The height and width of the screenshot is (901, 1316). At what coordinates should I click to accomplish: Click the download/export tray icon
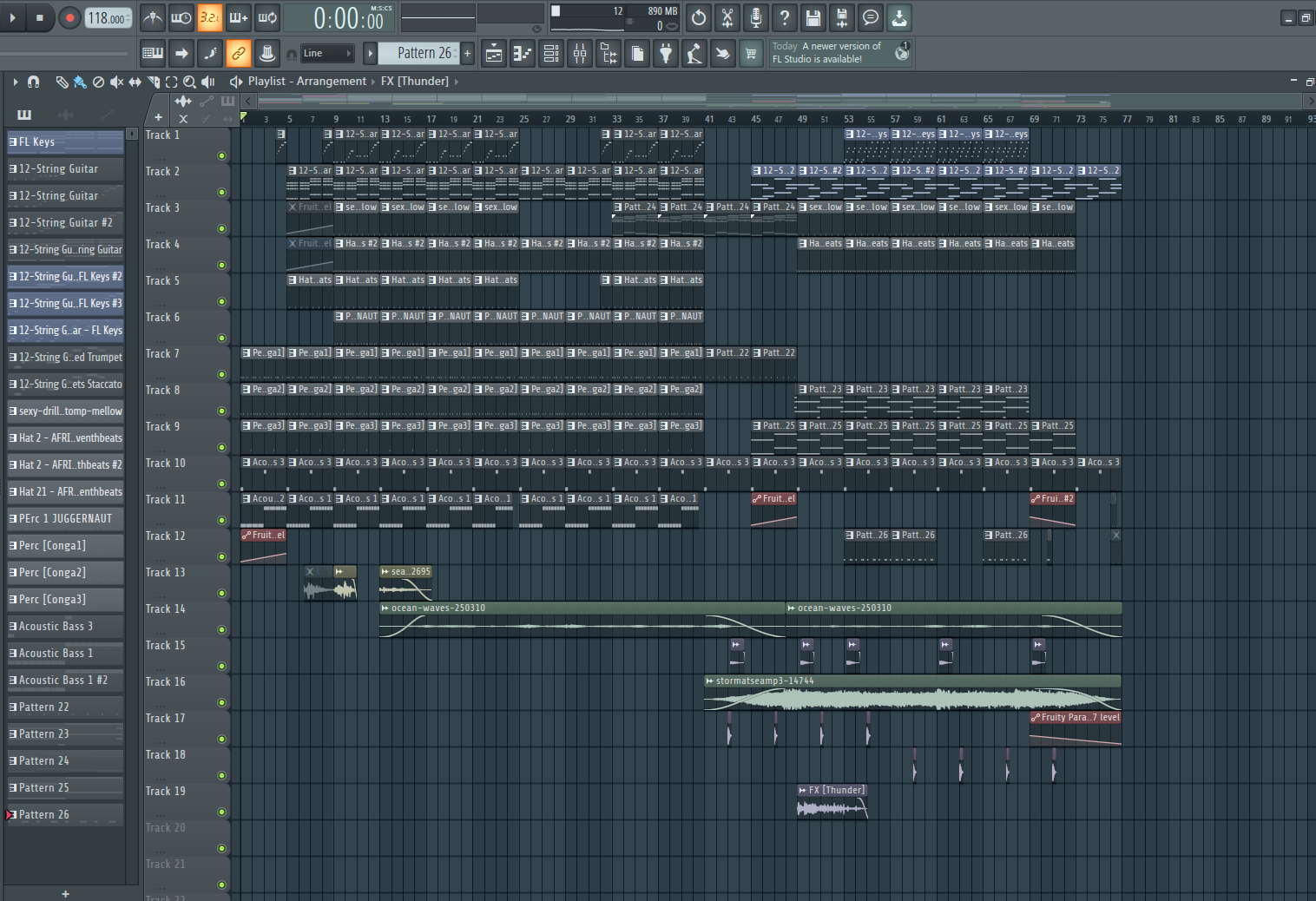(x=899, y=17)
